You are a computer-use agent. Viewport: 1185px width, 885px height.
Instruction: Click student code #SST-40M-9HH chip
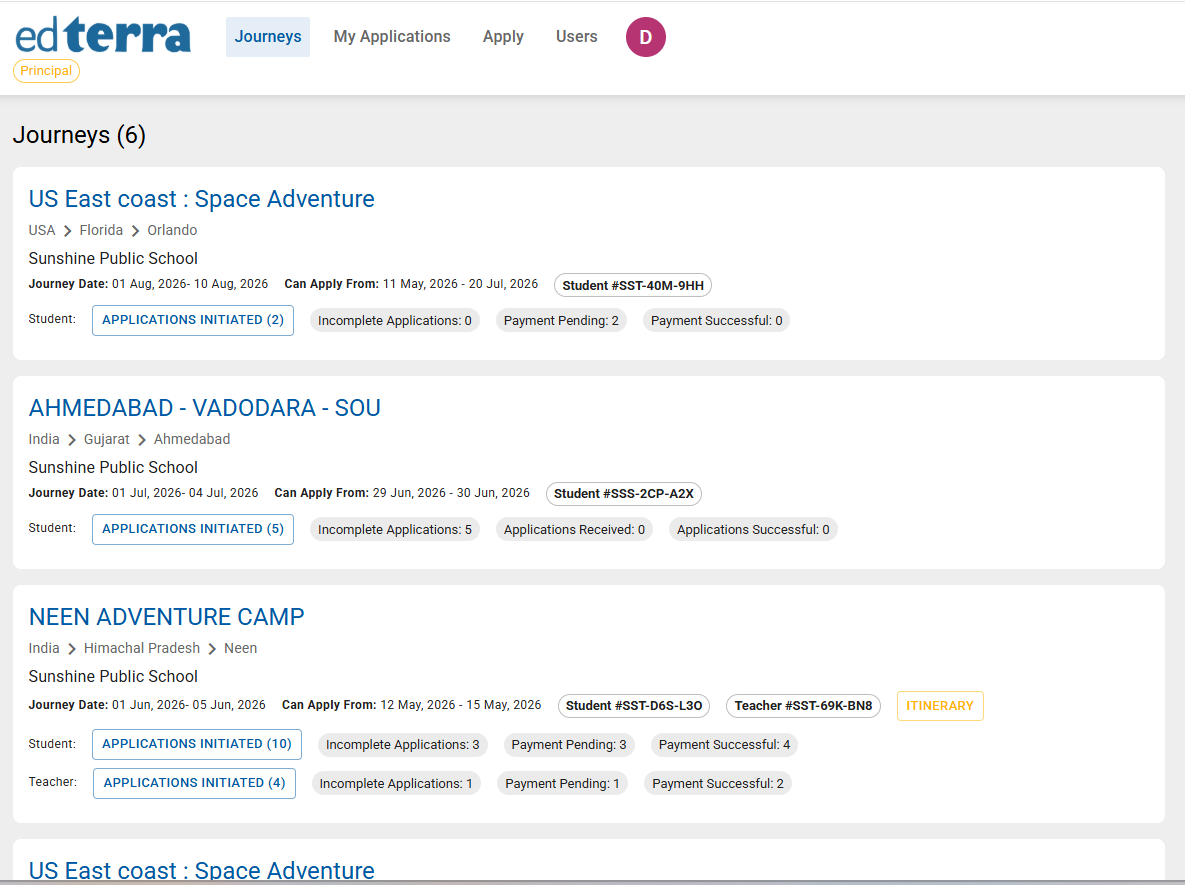tap(633, 285)
